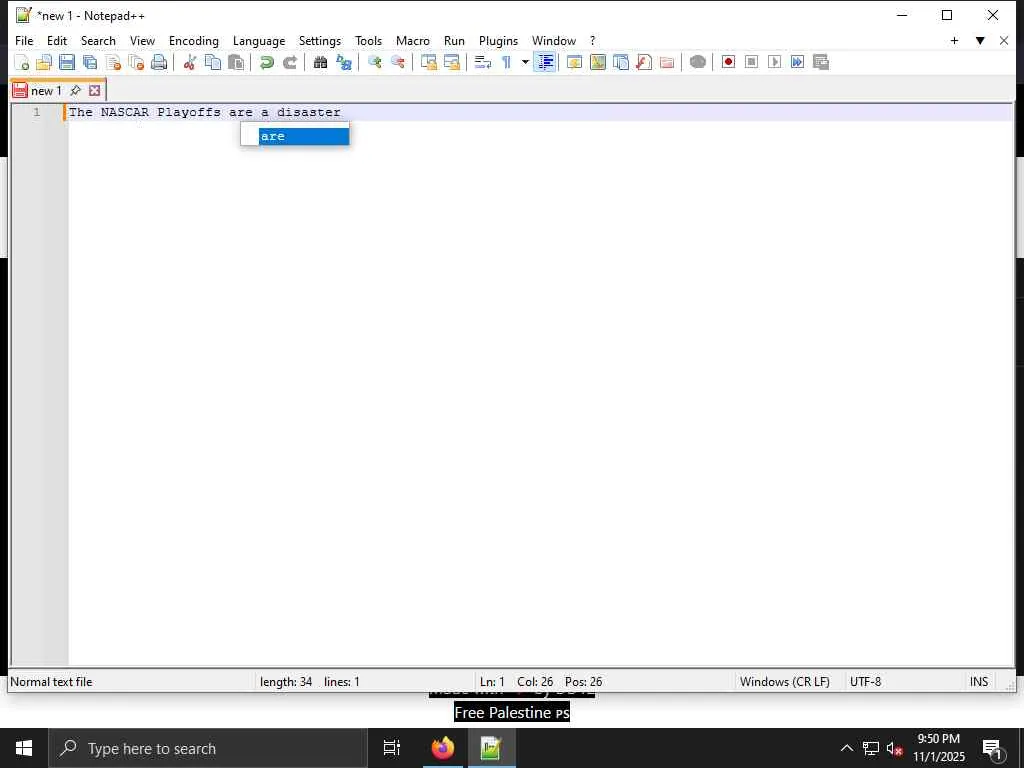Click the Stop Recording macro icon
This screenshot has height=768, width=1024.
pyautogui.click(x=751, y=62)
